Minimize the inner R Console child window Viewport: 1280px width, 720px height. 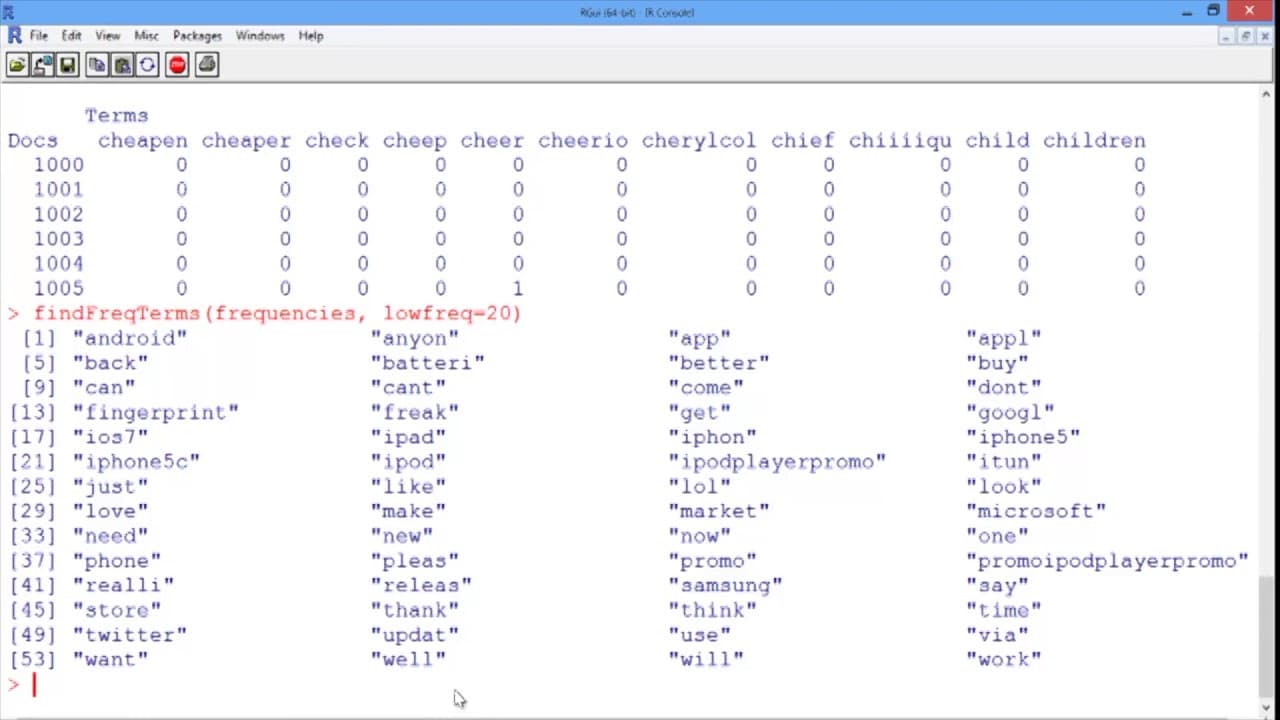coord(1228,36)
